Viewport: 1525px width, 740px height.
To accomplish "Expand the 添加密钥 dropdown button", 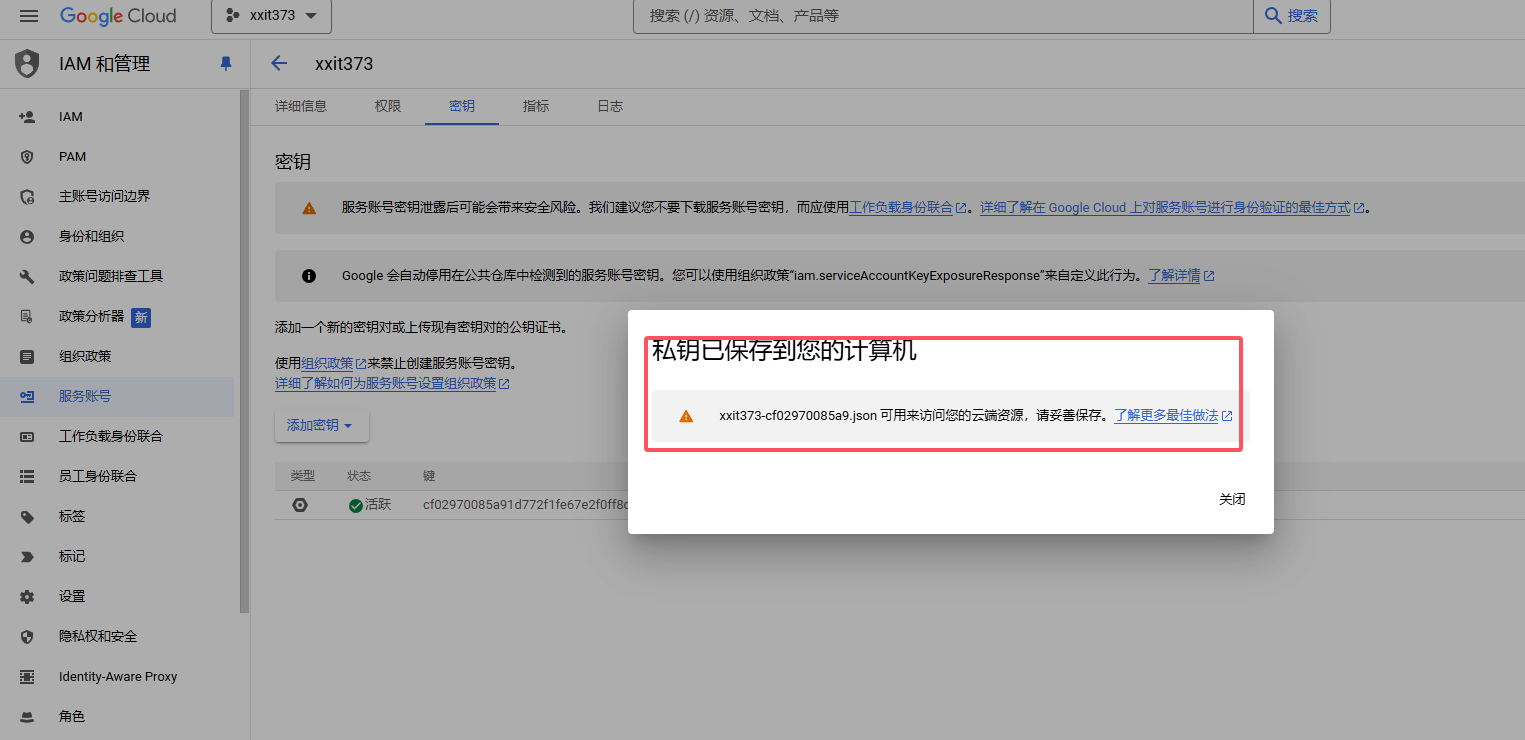I will click(321, 426).
